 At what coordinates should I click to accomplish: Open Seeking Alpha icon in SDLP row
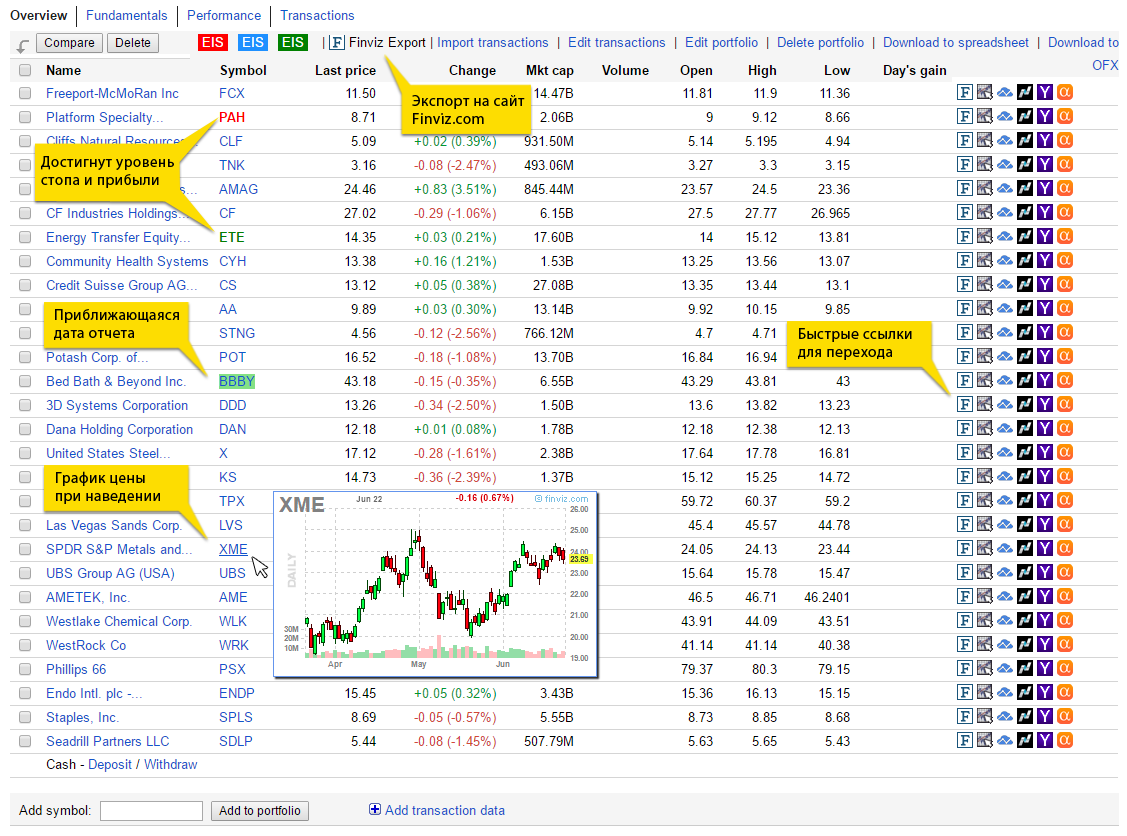[1065, 740]
